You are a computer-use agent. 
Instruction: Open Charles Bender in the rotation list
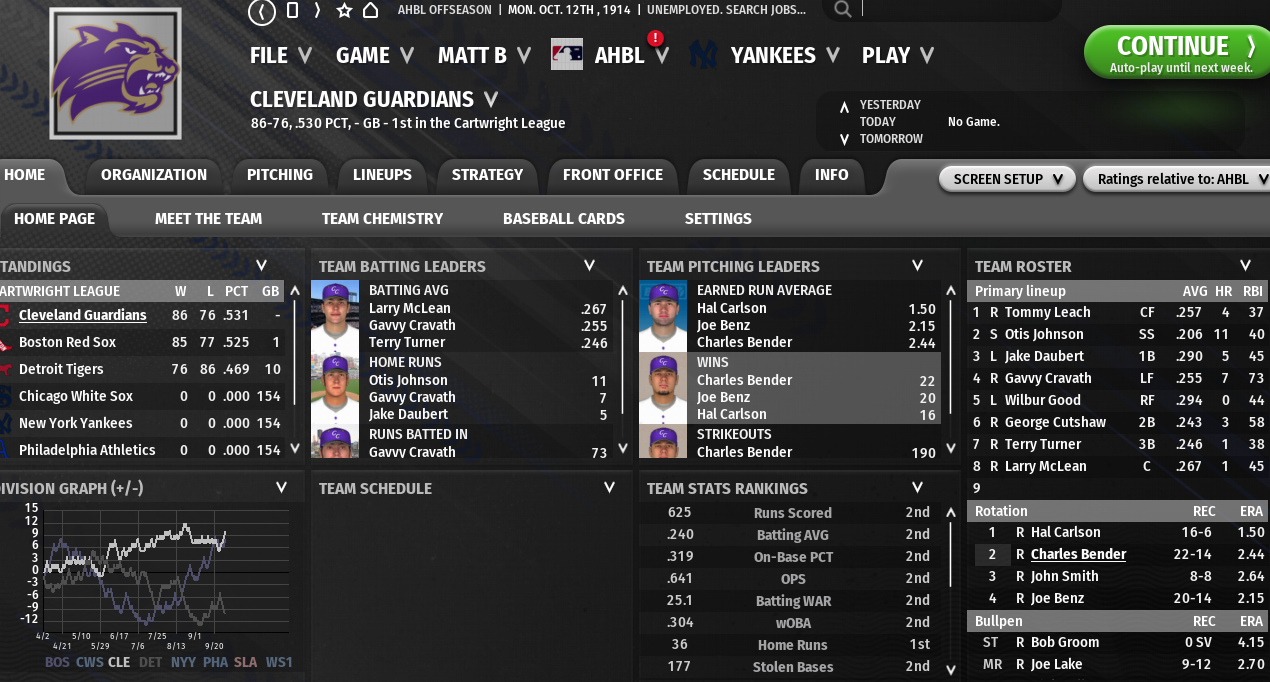(1078, 554)
